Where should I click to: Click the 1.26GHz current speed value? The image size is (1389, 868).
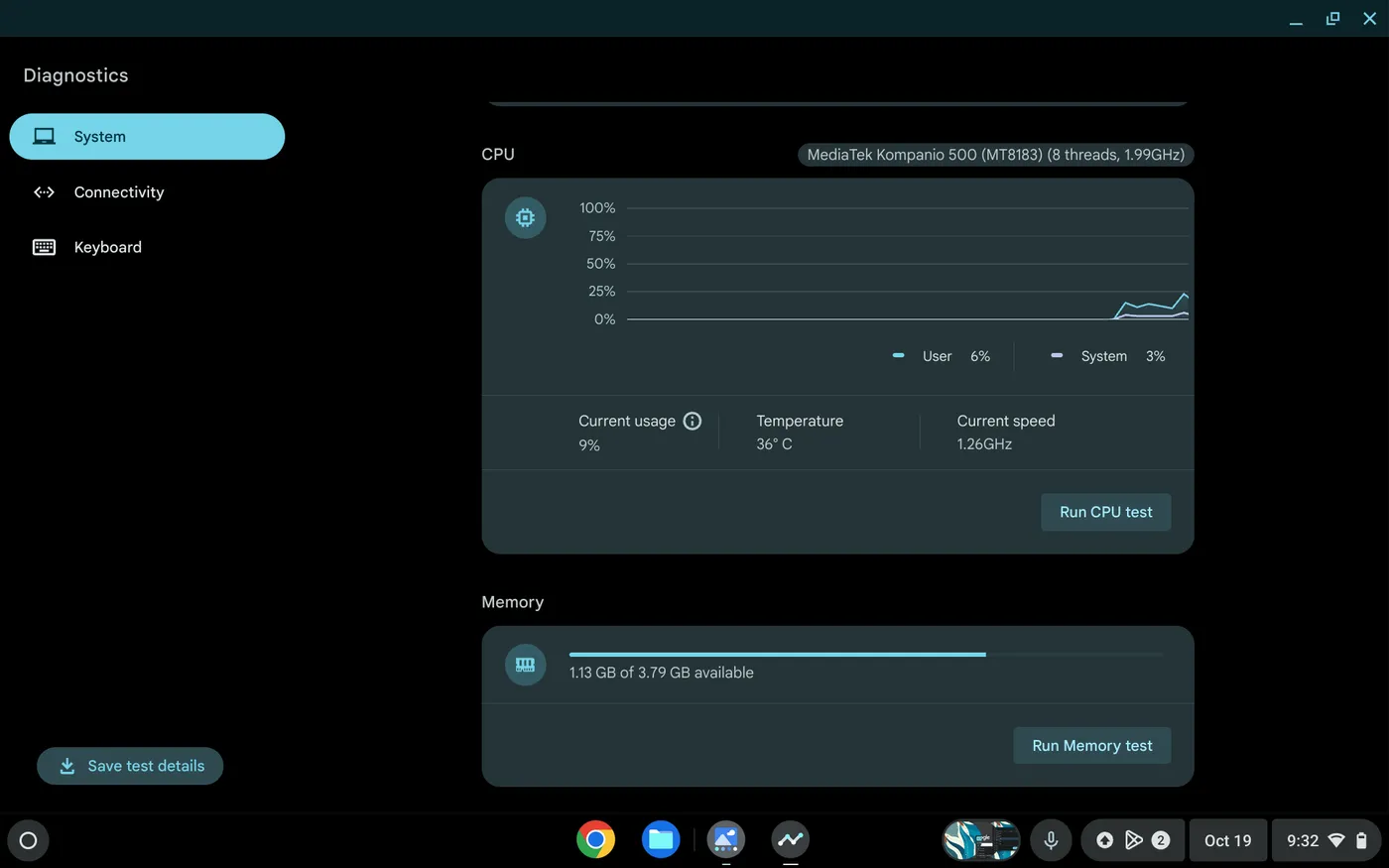[x=984, y=444]
